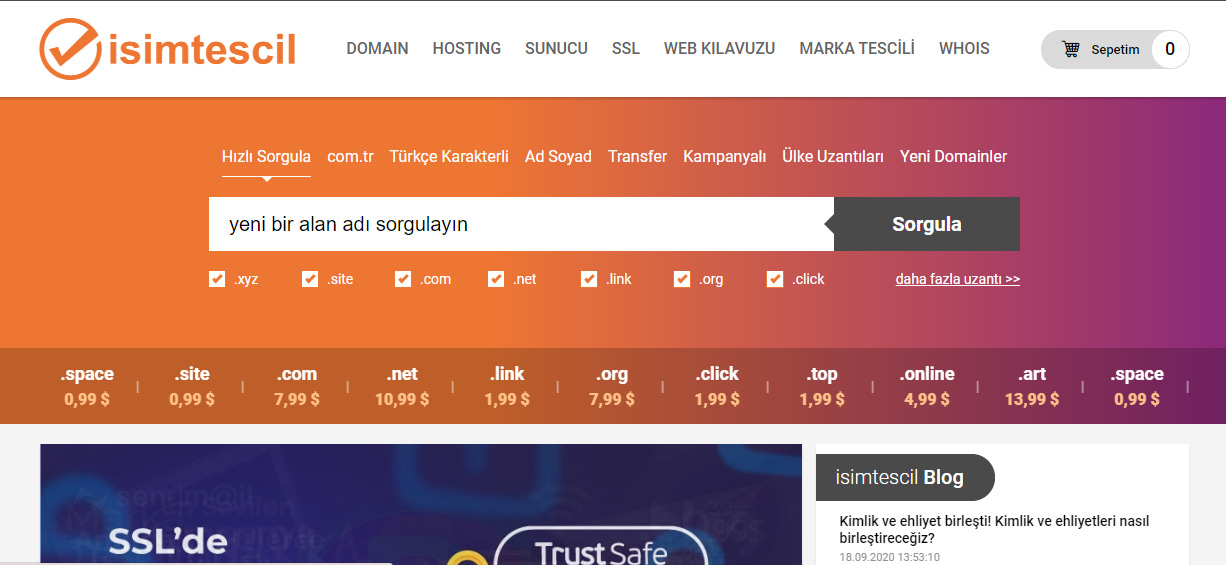This screenshot has height=565, width=1226.
Task: Click the .net 10,99 $ price item
Action: [402, 386]
